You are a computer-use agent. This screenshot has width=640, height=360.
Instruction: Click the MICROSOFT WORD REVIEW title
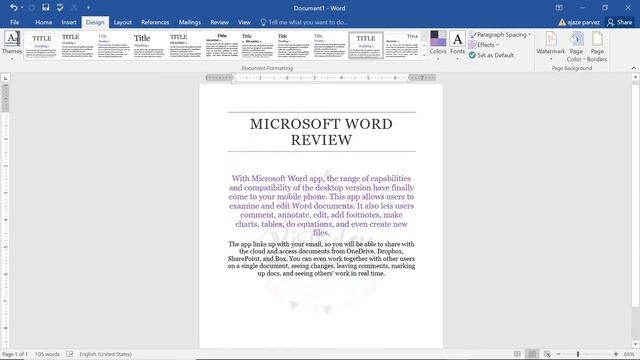pyautogui.click(x=321, y=132)
